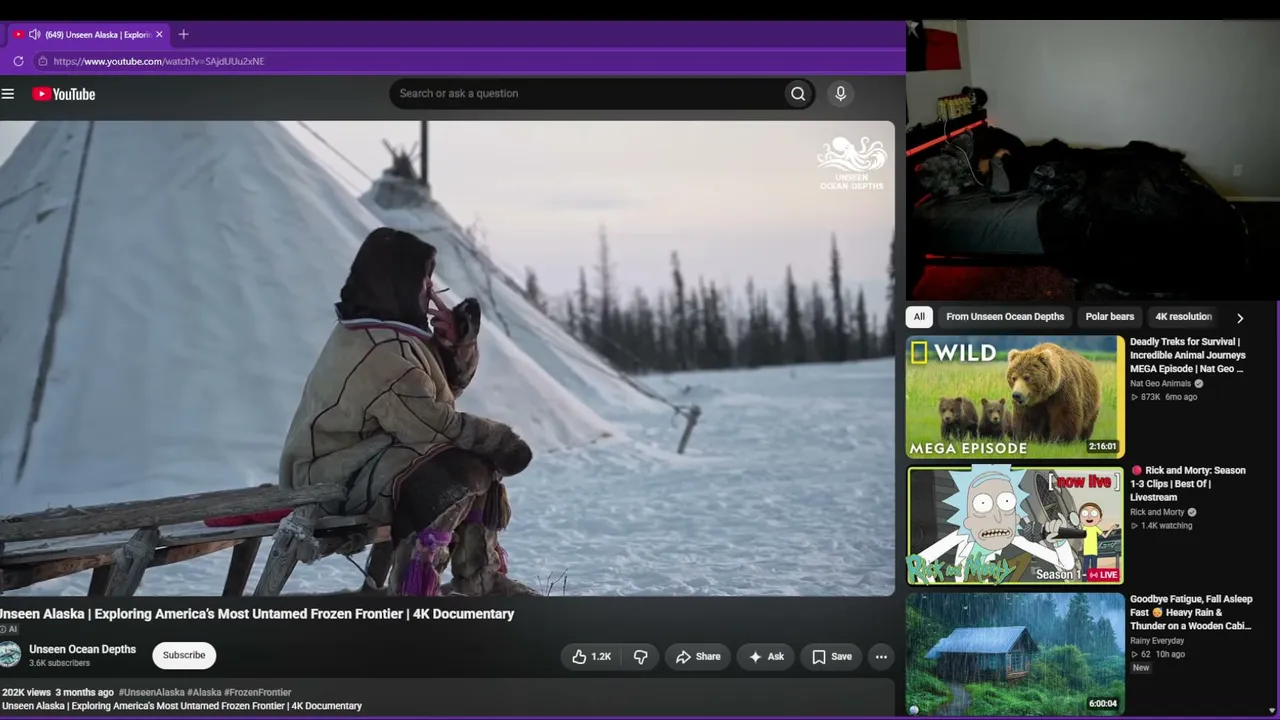Select the 4K resolution filter chip

pyautogui.click(x=1184, y=317)
